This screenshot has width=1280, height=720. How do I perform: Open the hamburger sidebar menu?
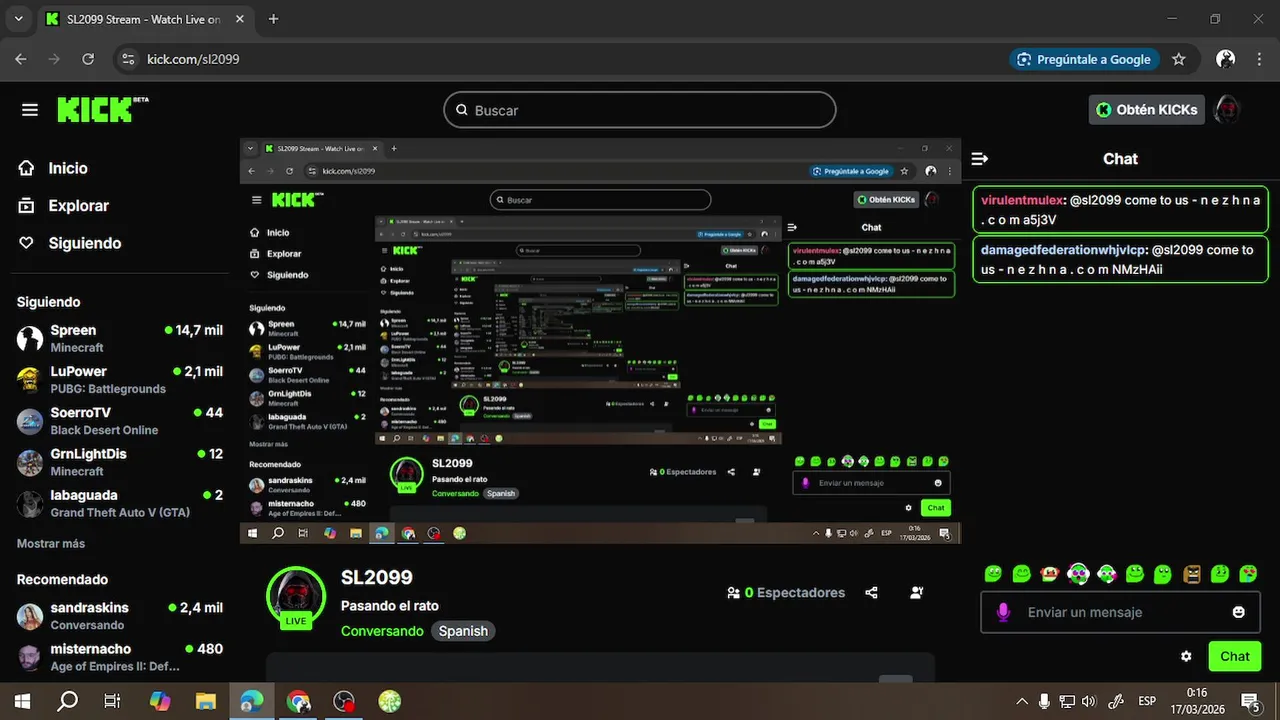30,110
